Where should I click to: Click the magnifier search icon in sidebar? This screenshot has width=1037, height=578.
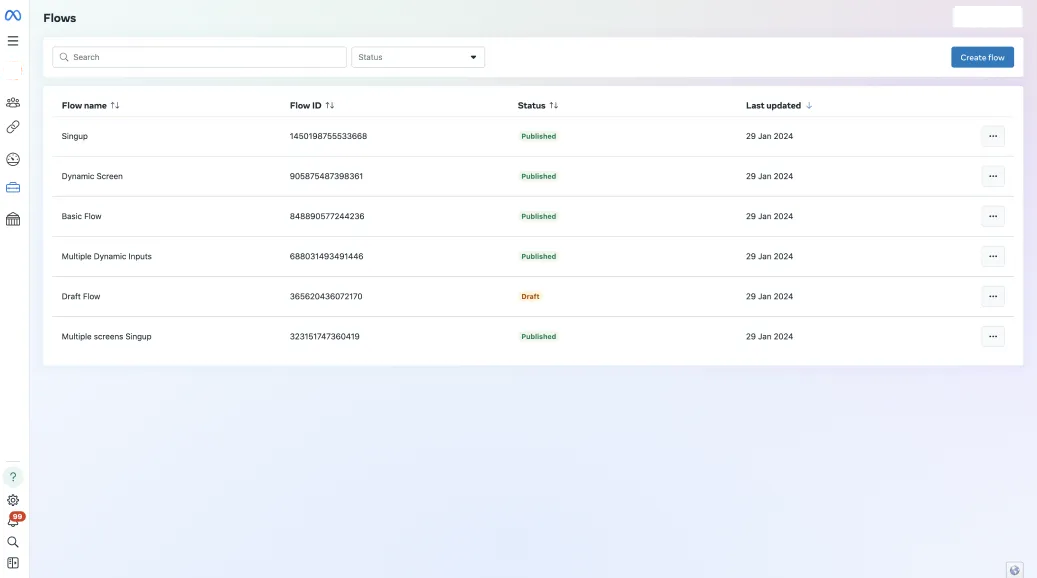pos(13,542)
